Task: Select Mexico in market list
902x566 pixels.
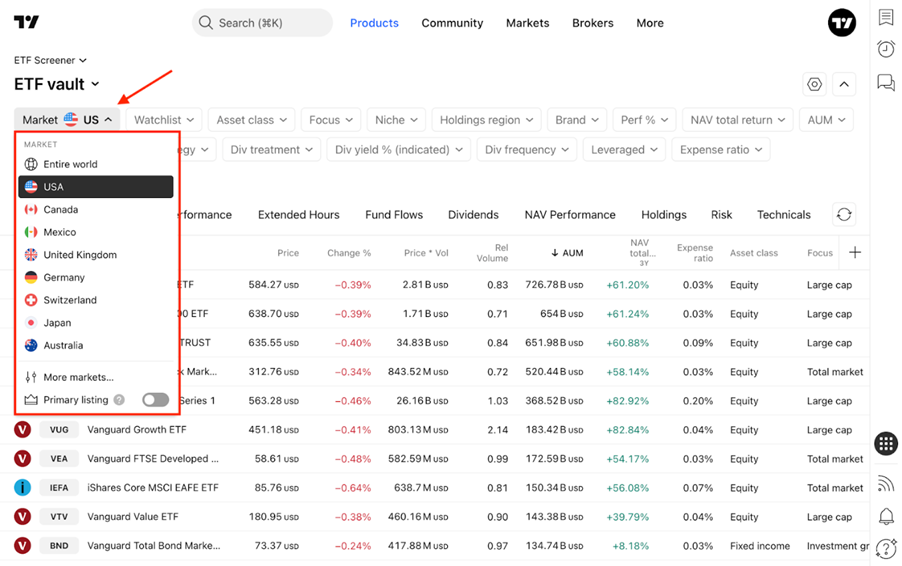Action: [95, 232]
